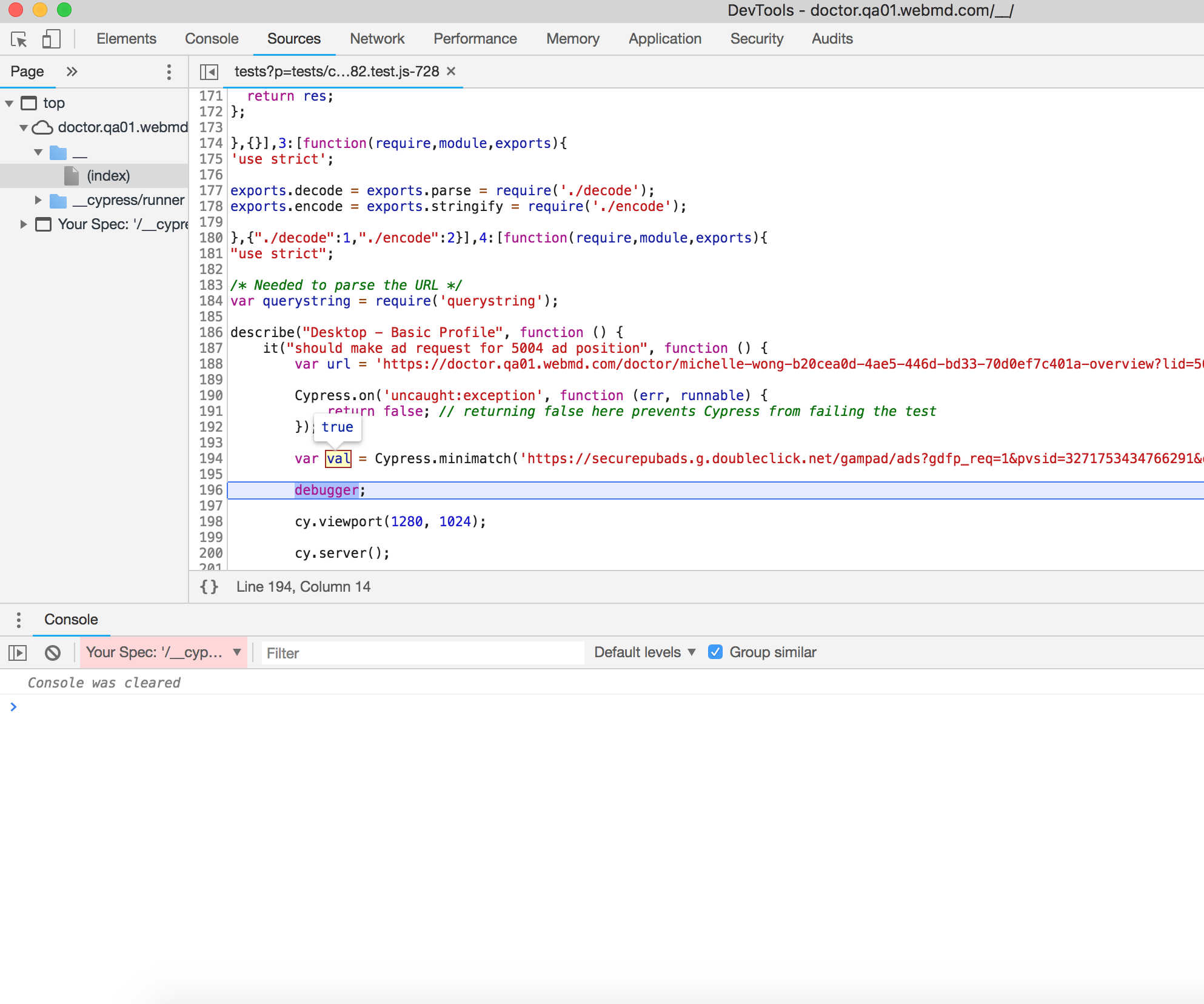The height and width of the screenshot is (1004, 1204).
Task: Open the drawer three-dot menu
Action: 19,620
